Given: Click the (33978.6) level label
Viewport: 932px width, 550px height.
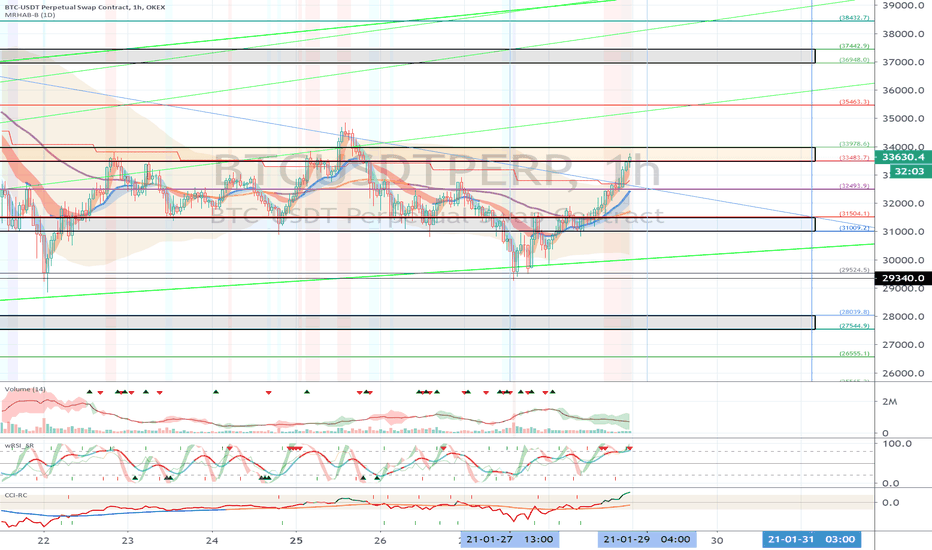Looking at the screenshot, I should 854,144.
